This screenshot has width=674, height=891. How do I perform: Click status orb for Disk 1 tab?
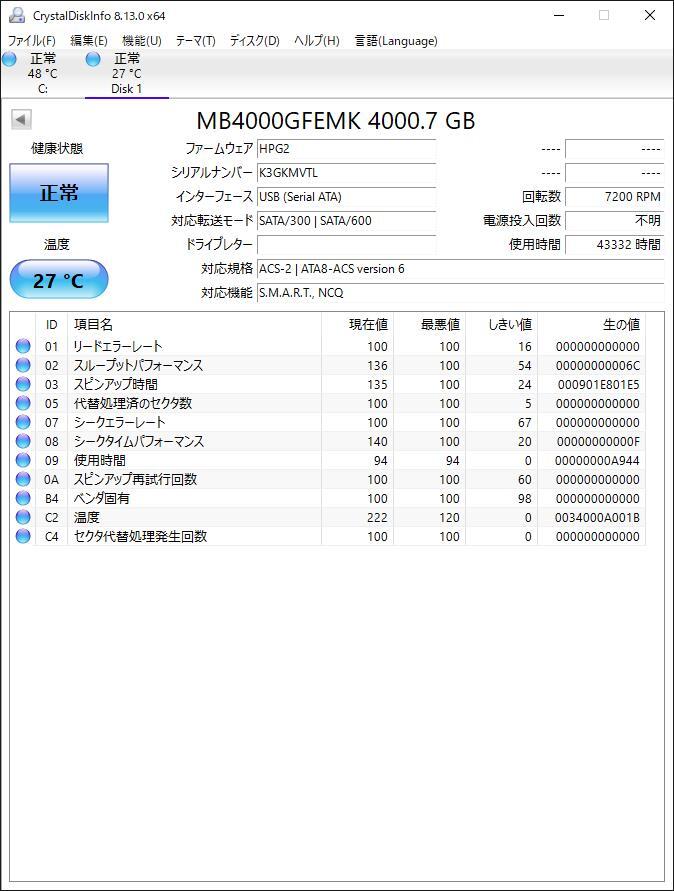[x=93, y=59]
